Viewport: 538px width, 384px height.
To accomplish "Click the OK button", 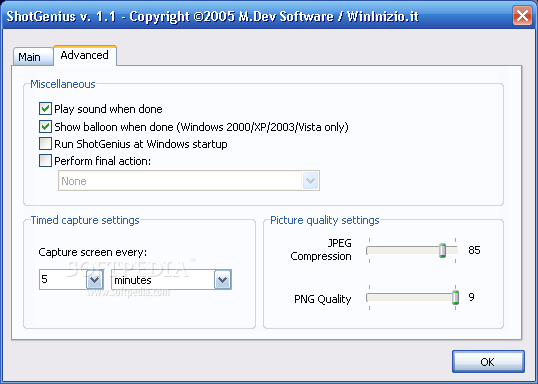I will 488,362.
